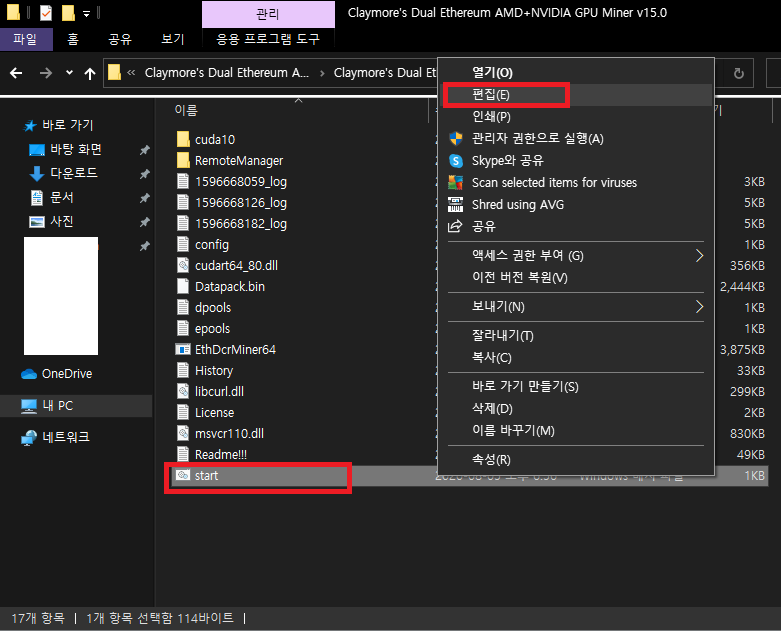
Task: Open the recent locations dropdown arrow
Action: click(x=69, y=73)
